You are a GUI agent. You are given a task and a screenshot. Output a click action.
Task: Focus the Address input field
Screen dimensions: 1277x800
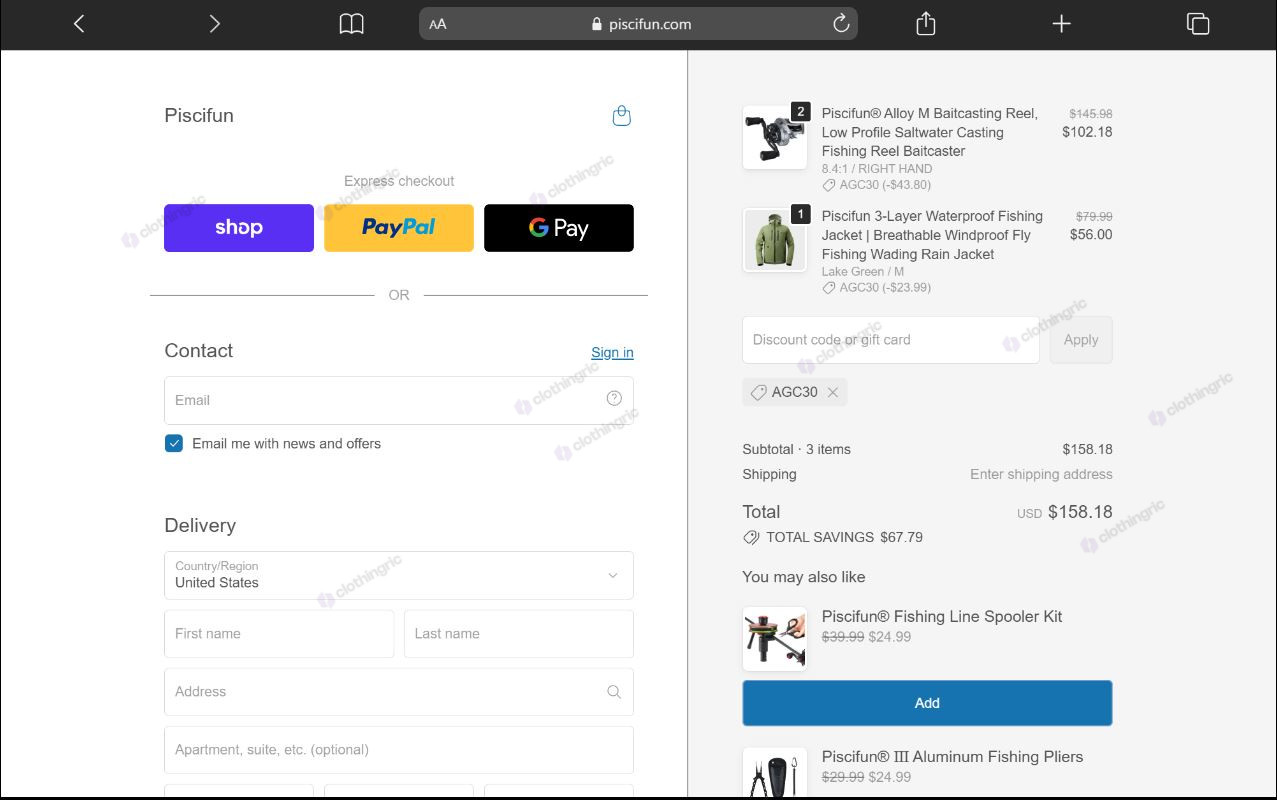(x=399, y=691)
